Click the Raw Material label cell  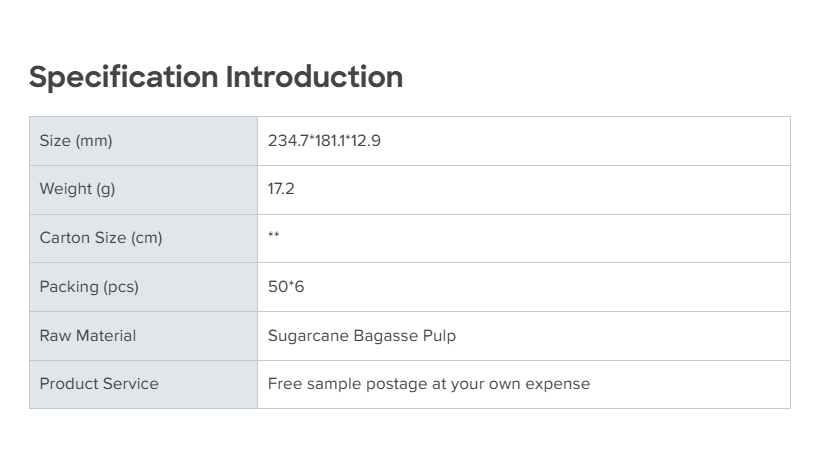pyautogui.click(x=88, y=336)
